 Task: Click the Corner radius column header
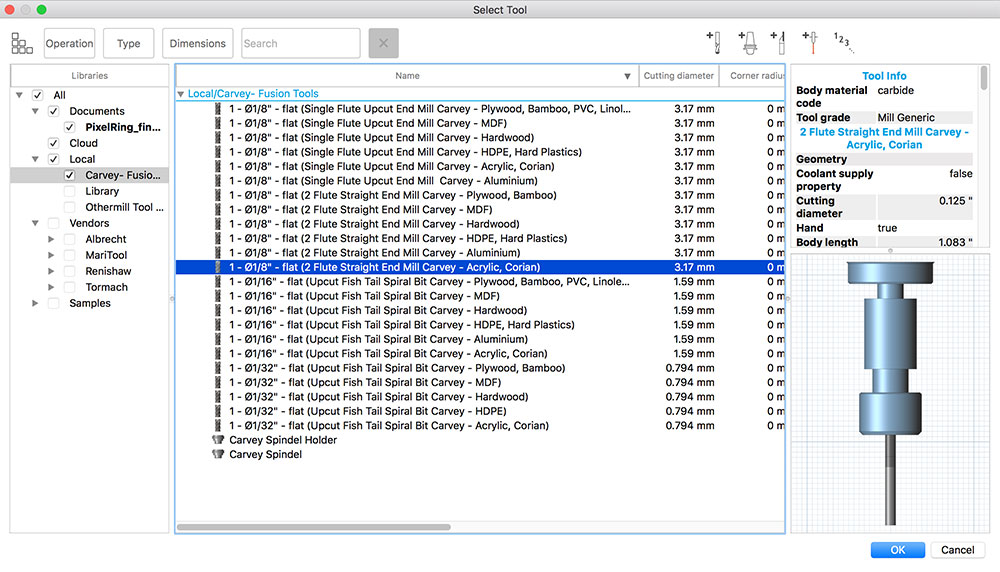[753, 75]
